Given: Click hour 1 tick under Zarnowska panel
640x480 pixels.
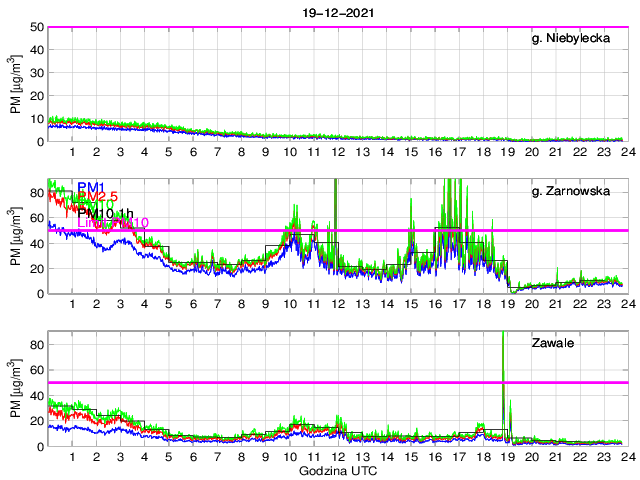Looking at the screenshot, I should [72, 304].
